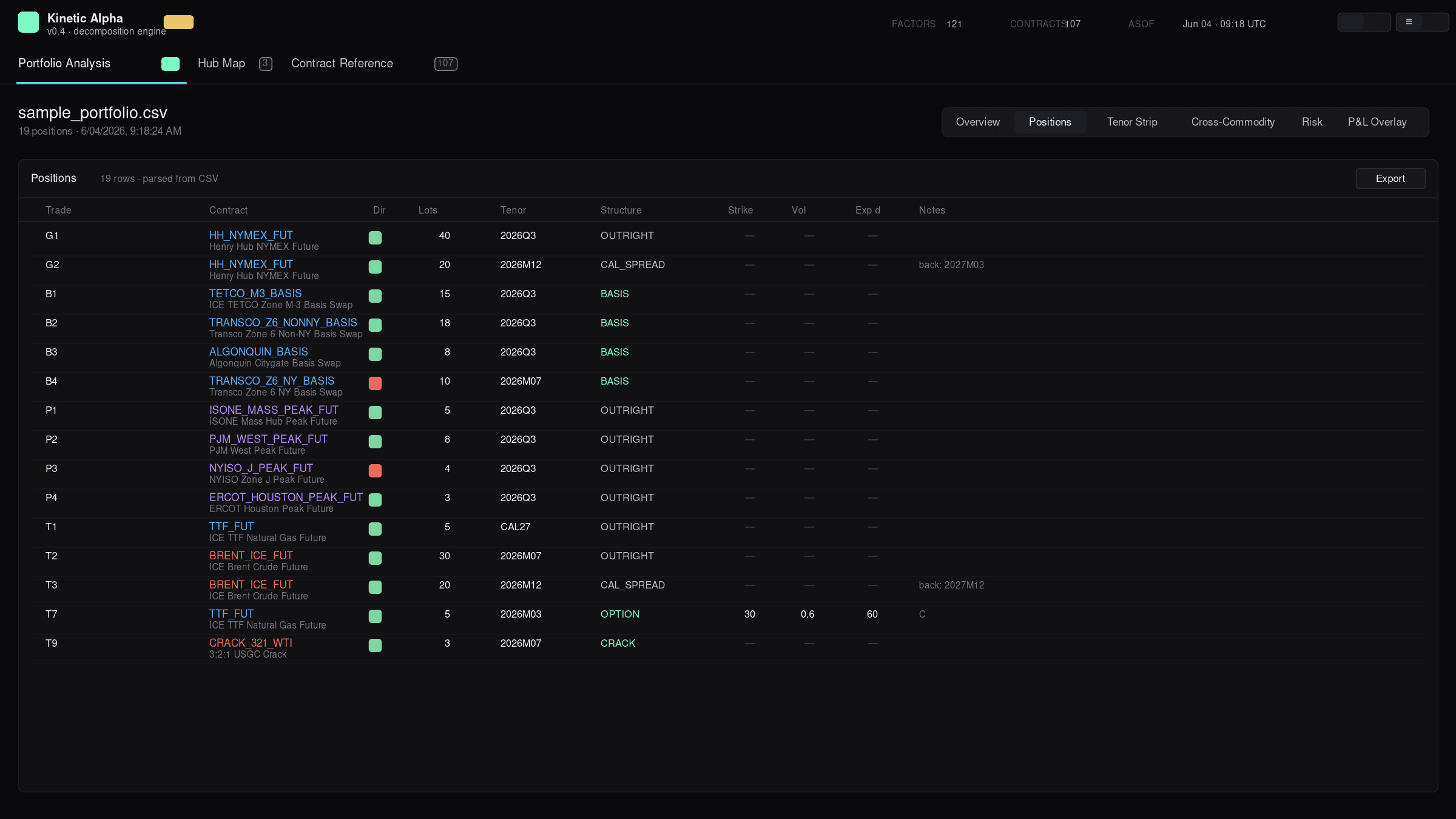Open the CRACK_321_WTI contract link
Viewport: 1456px width, 819px height.
click(x=251, y=643)
